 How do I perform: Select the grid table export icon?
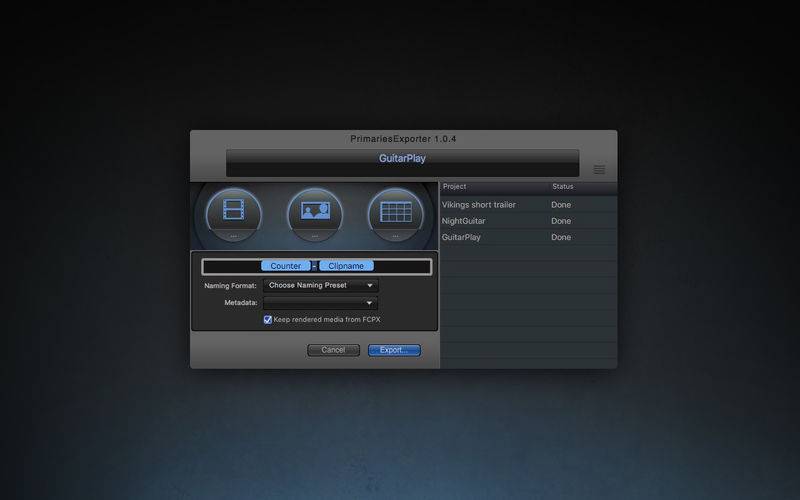395,214
